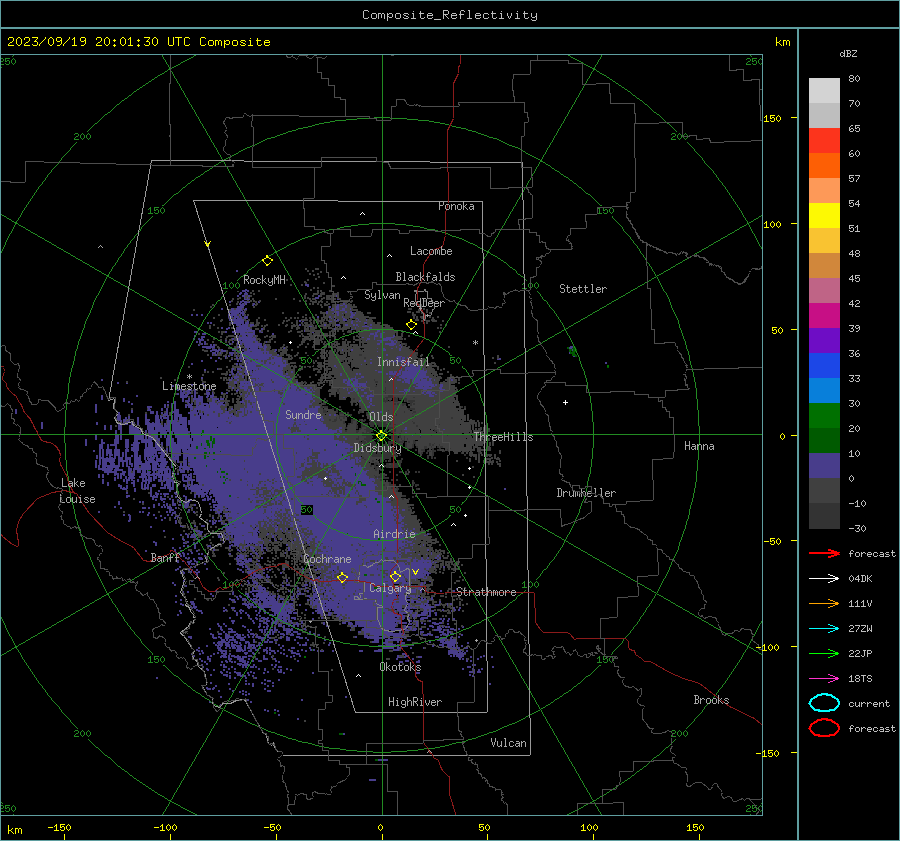Image resolution: width=900 pixels, height=841 pixels.
Task: Click the Strathmore city label
Action: [x=486, y=592]
